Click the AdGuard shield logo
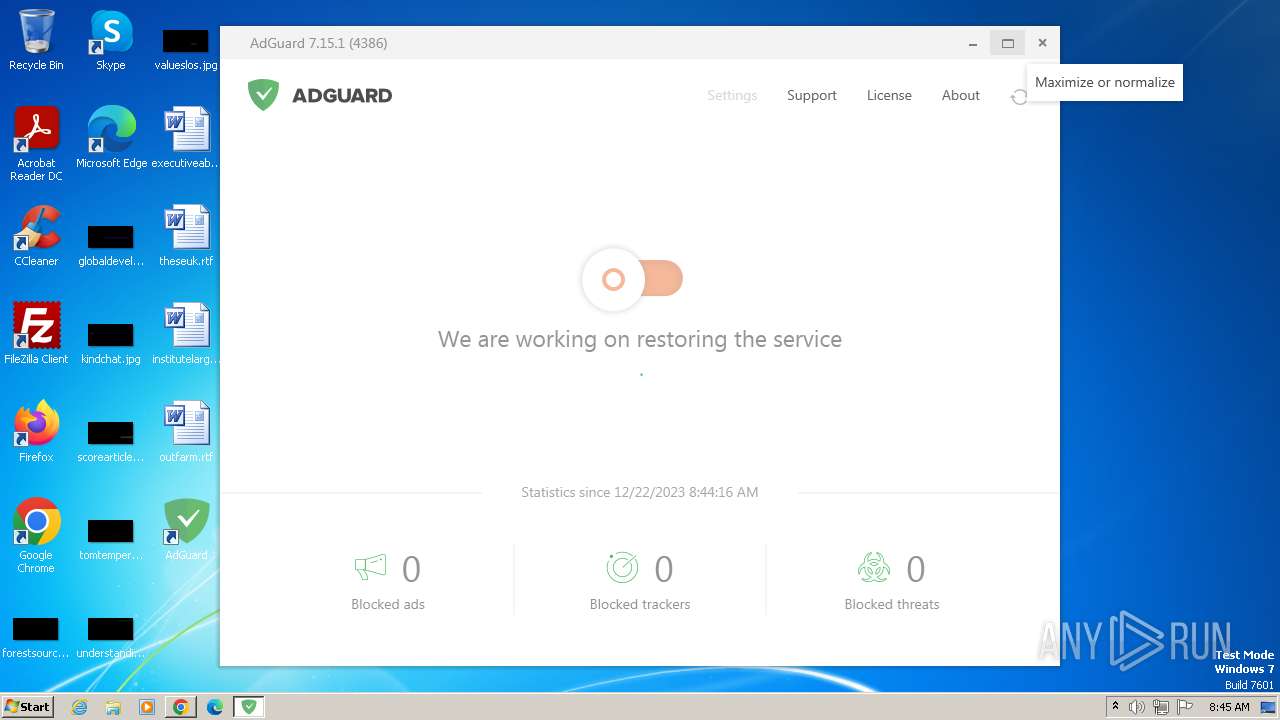This screenshot has width=1280, height=720. [x=263, y=95]
